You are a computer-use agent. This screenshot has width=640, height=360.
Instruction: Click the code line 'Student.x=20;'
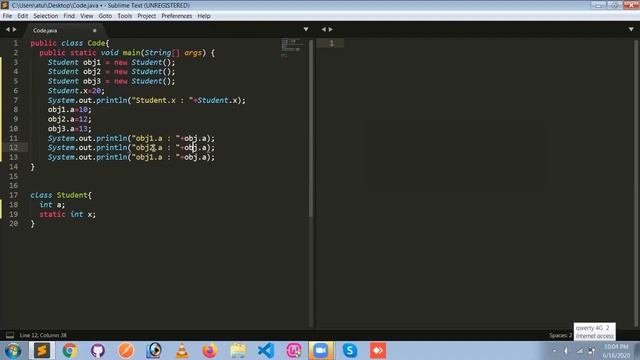76,91
